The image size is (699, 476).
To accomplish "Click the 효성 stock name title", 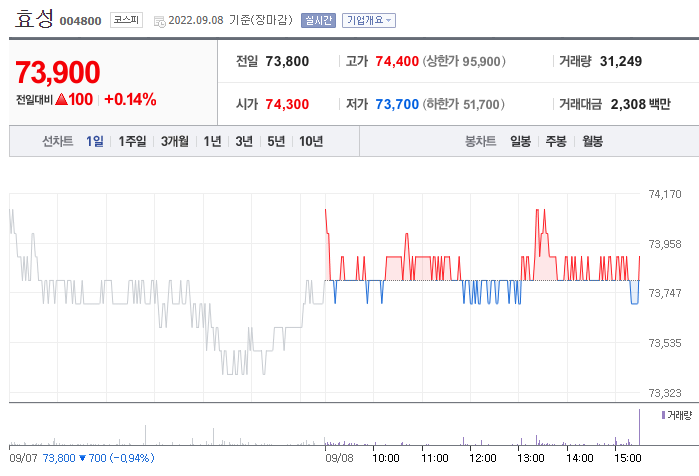I will 34,19.
